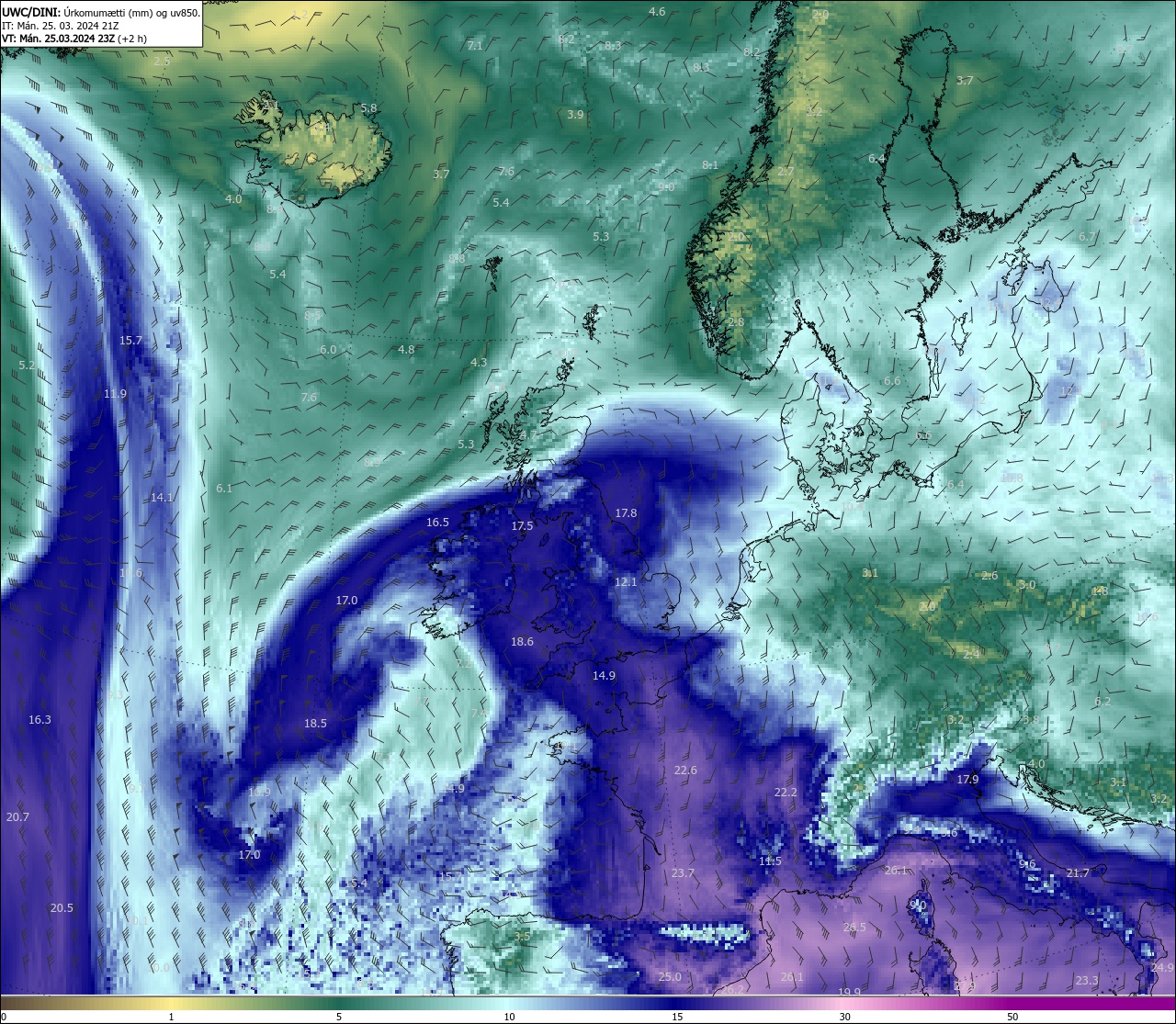The height and width of the screenshot is (1024, 1176).
Task: Click the 5.2 value label
Action: [27, 366]
